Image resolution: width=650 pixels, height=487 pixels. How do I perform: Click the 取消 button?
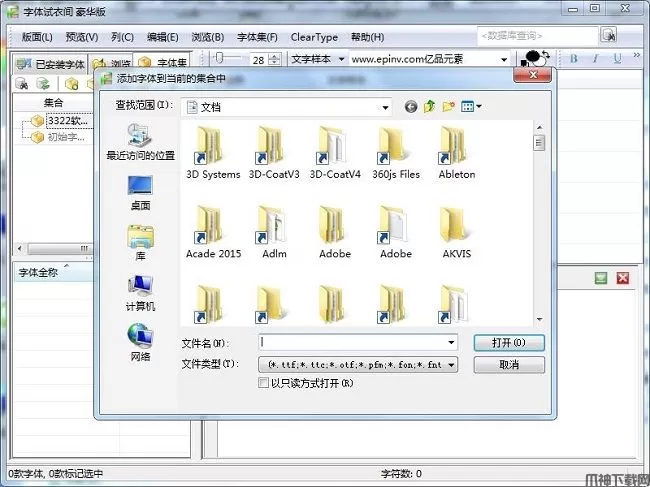(509, 365)
